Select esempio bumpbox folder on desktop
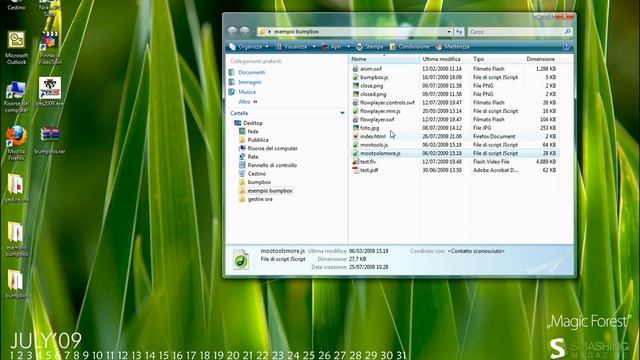Image resolution: width=640 pixels, height=360 pixels. tap(16, 239)
